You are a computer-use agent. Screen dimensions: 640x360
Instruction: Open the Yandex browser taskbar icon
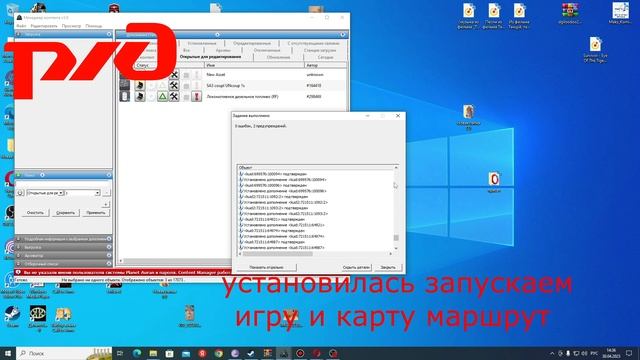[x=202, y=353]
